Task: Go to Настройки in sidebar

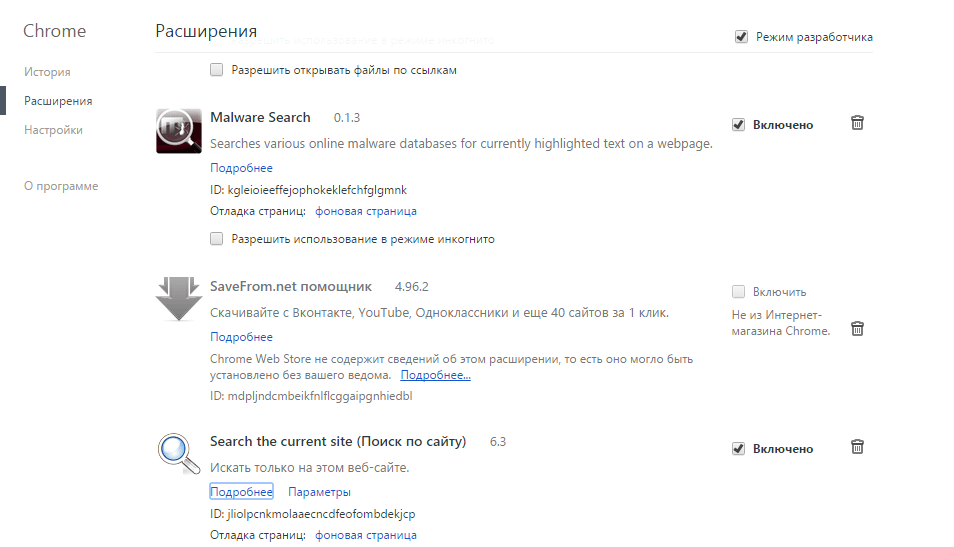Action: [x=54, y=130]
